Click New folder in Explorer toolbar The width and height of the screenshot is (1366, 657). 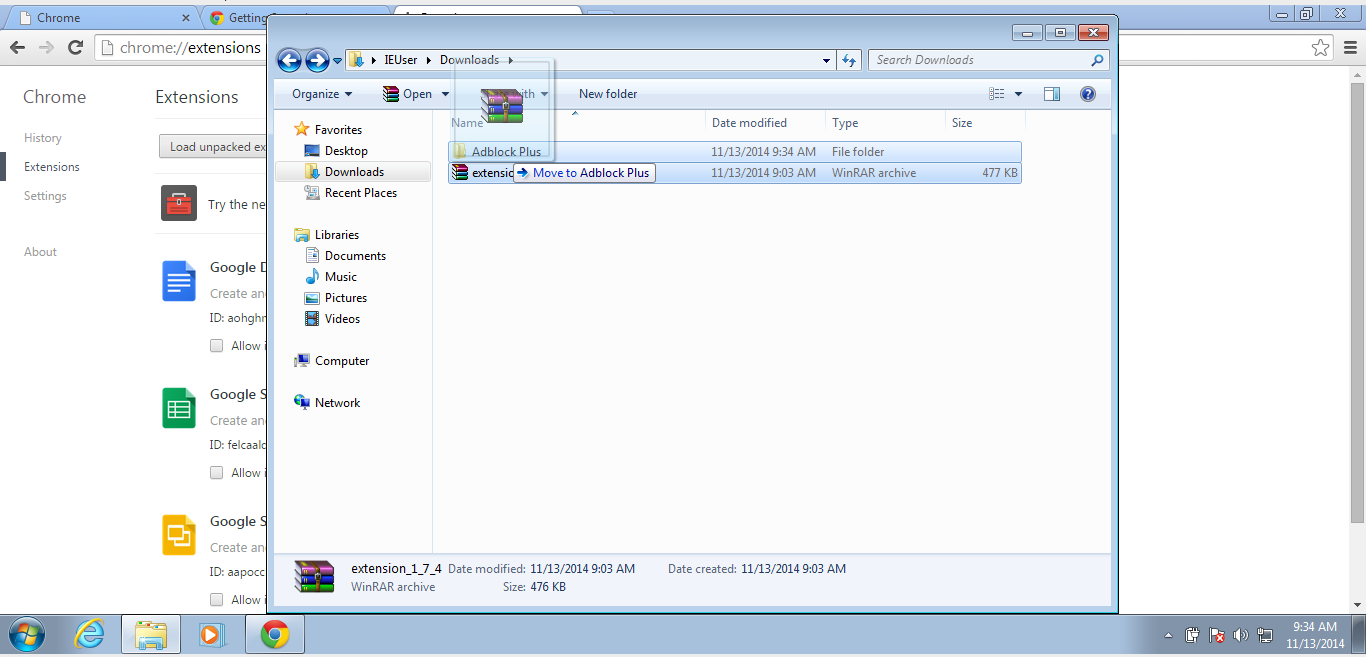click(608, 94)
